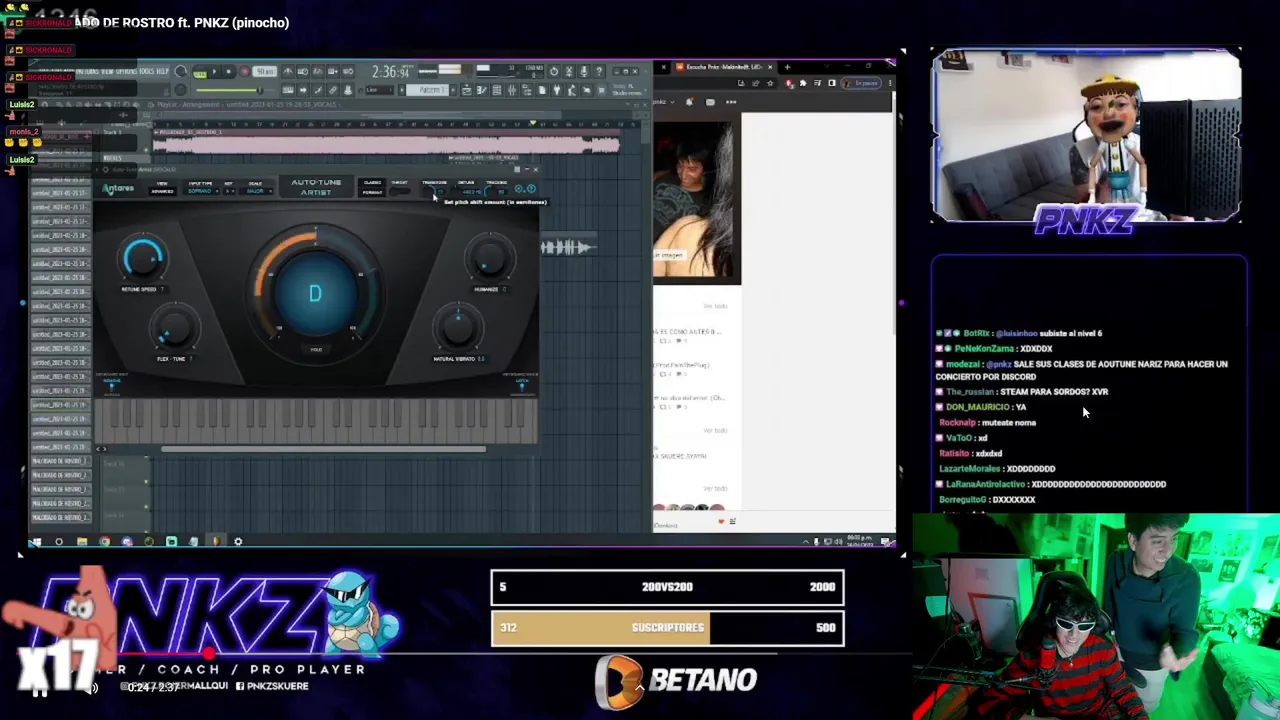Pause the video using the player pause button
The image size is (1280, 720).
pos(38,694)
